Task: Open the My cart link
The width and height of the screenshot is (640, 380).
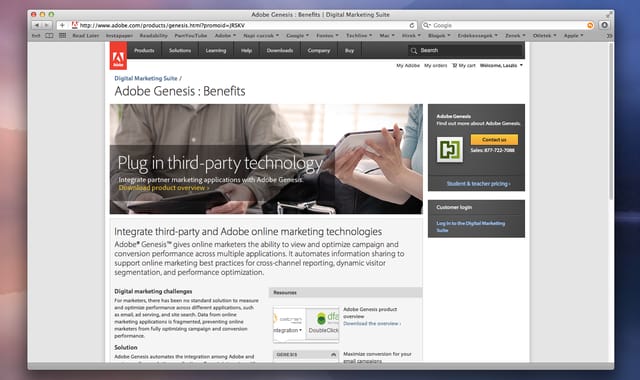Action: [467, 65]
